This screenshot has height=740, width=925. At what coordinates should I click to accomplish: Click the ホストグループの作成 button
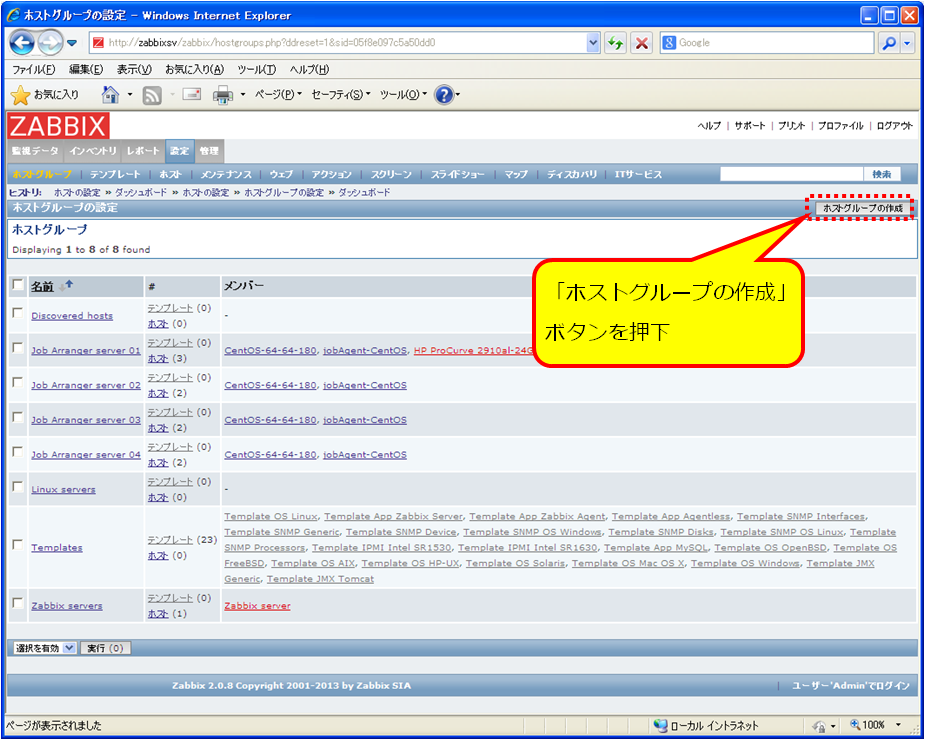tap(862, 208)
